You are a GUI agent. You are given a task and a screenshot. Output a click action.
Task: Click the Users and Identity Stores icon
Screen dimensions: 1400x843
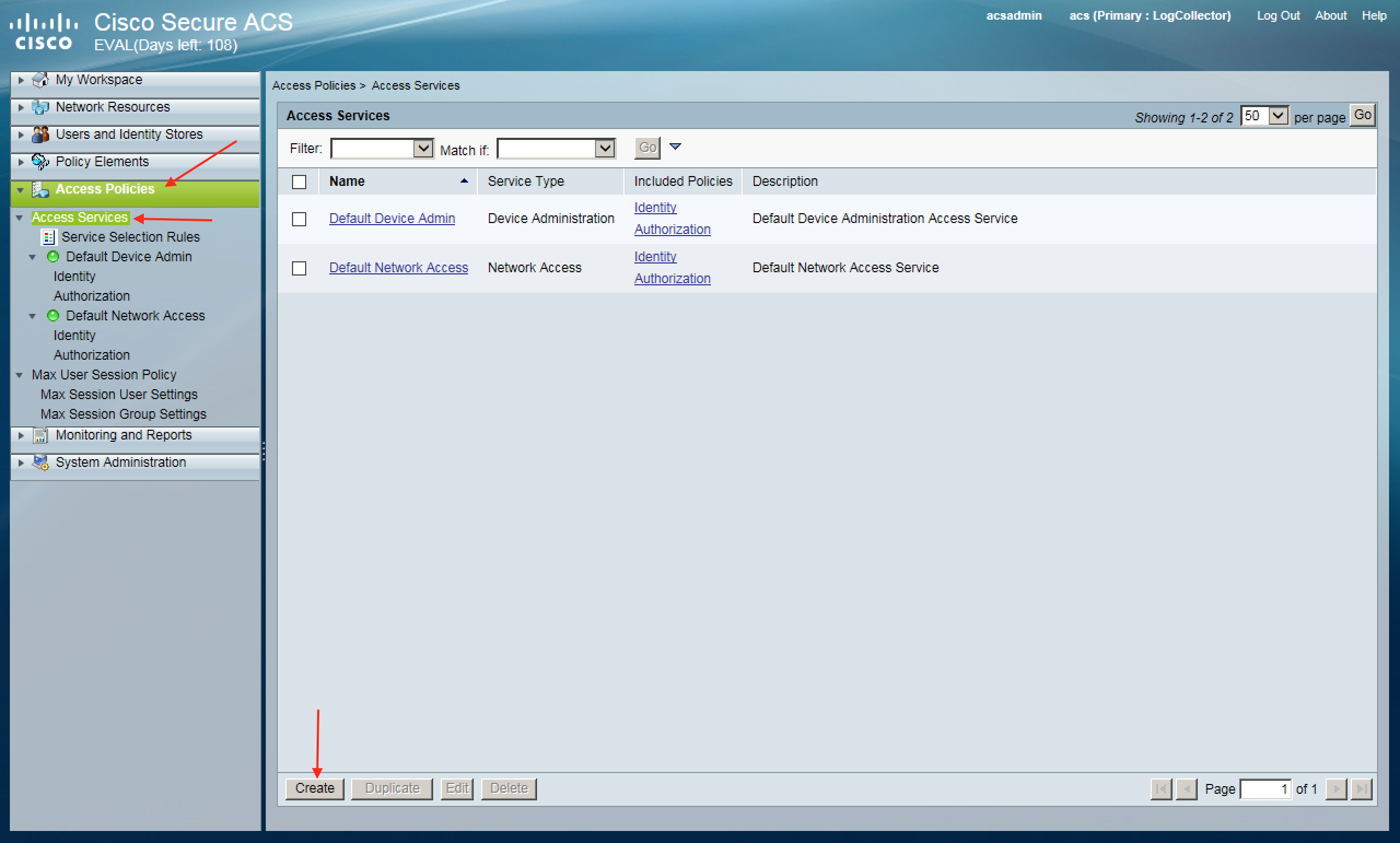coord(40,134)
